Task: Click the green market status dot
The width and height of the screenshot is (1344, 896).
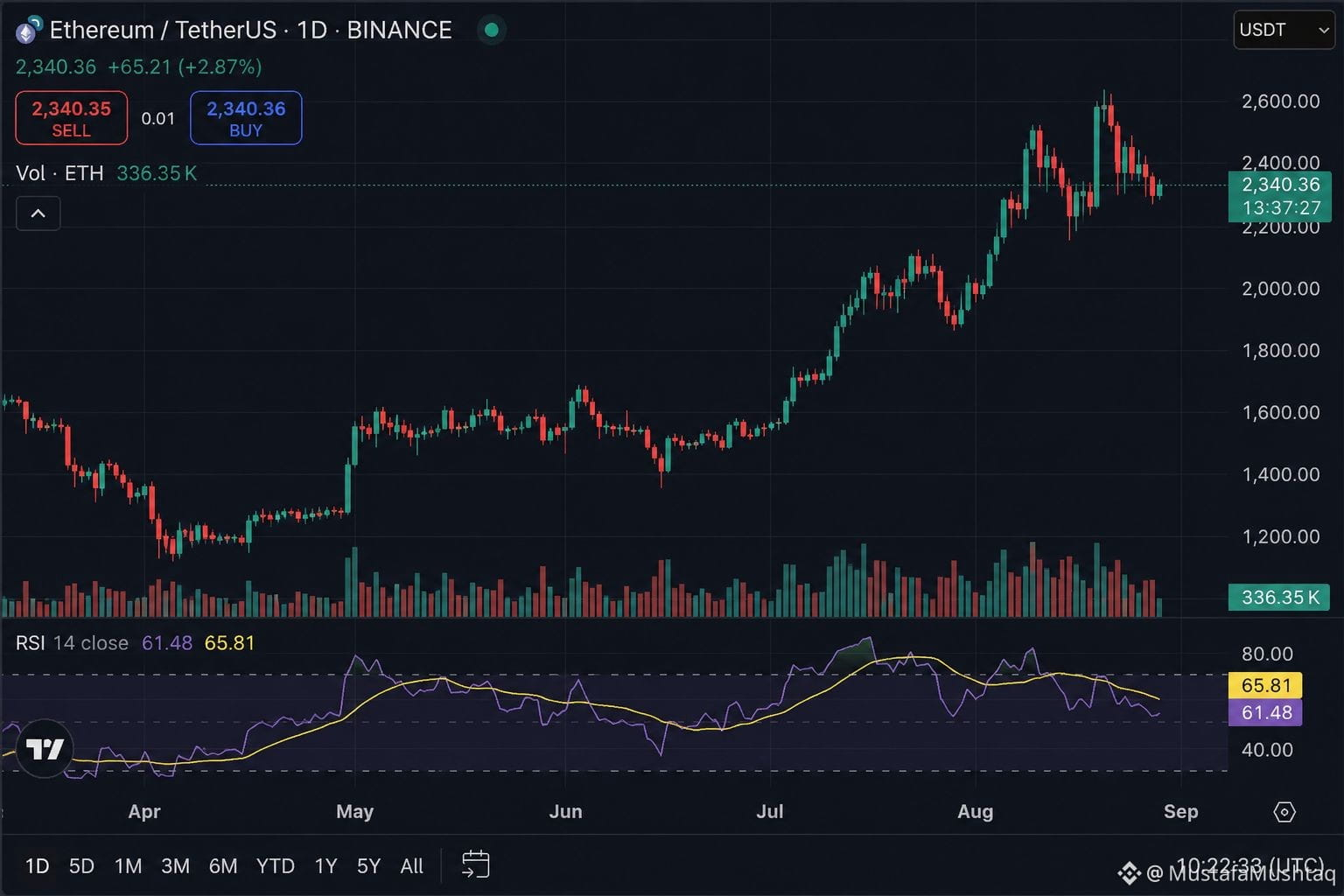Action: click(492, 30)
